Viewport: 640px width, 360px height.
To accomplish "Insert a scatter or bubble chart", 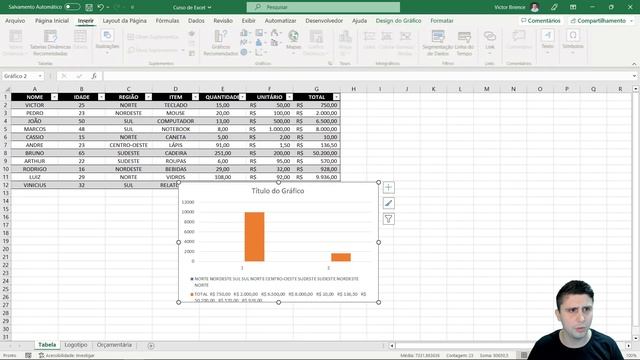I will click(x=259, y=52).
